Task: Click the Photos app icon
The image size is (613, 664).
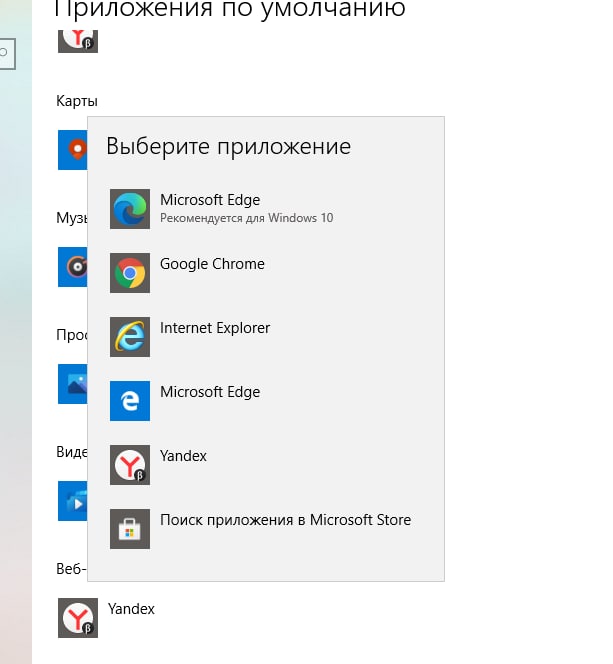Action: click(x=73, y=384)
